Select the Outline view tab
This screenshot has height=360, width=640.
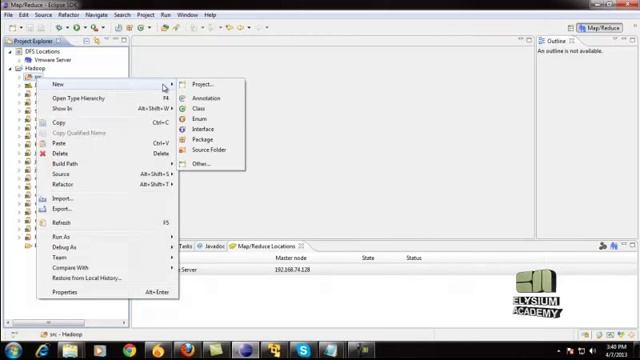[556, 41]
